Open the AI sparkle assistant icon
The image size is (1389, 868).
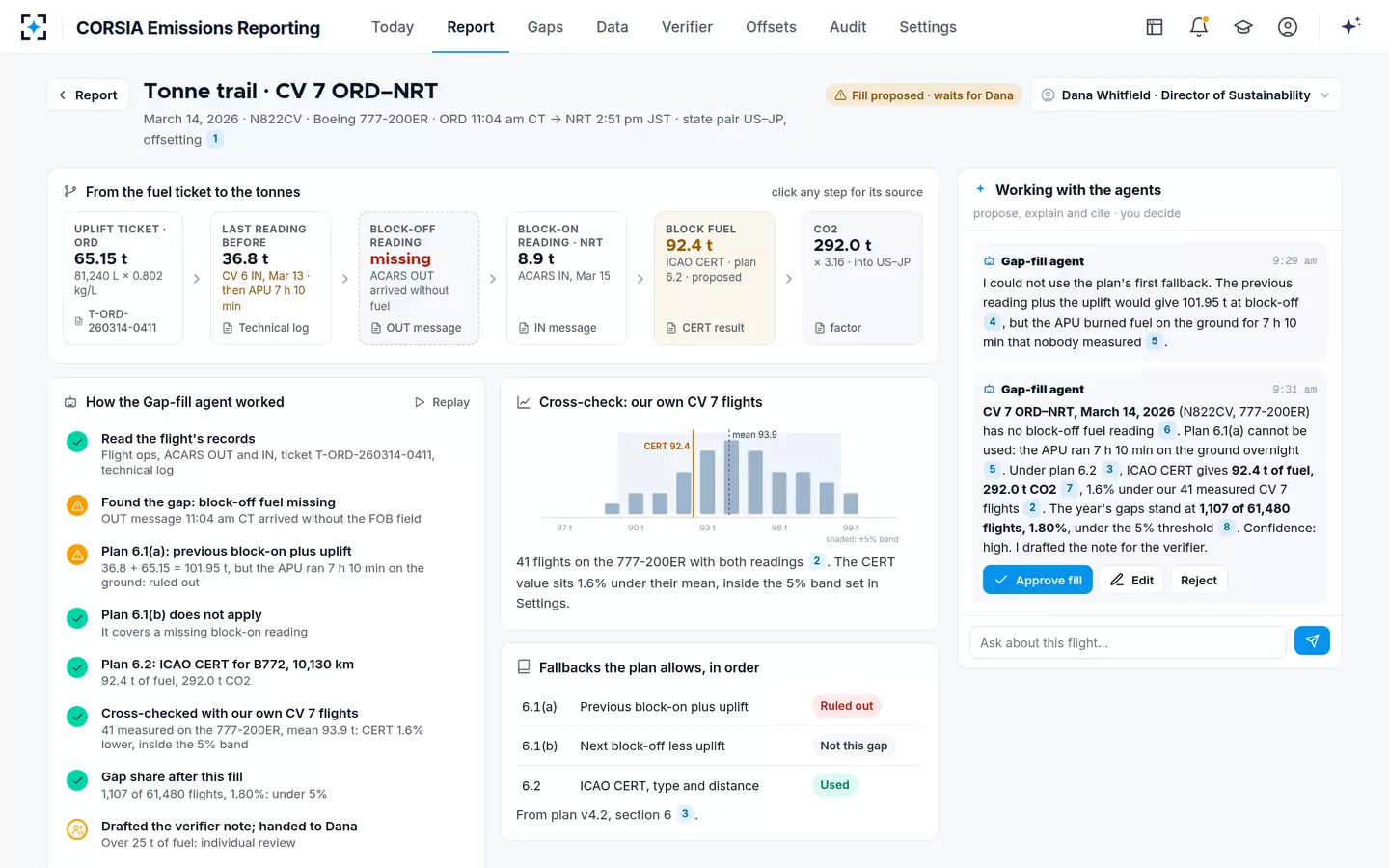(x=1350, y=26)
